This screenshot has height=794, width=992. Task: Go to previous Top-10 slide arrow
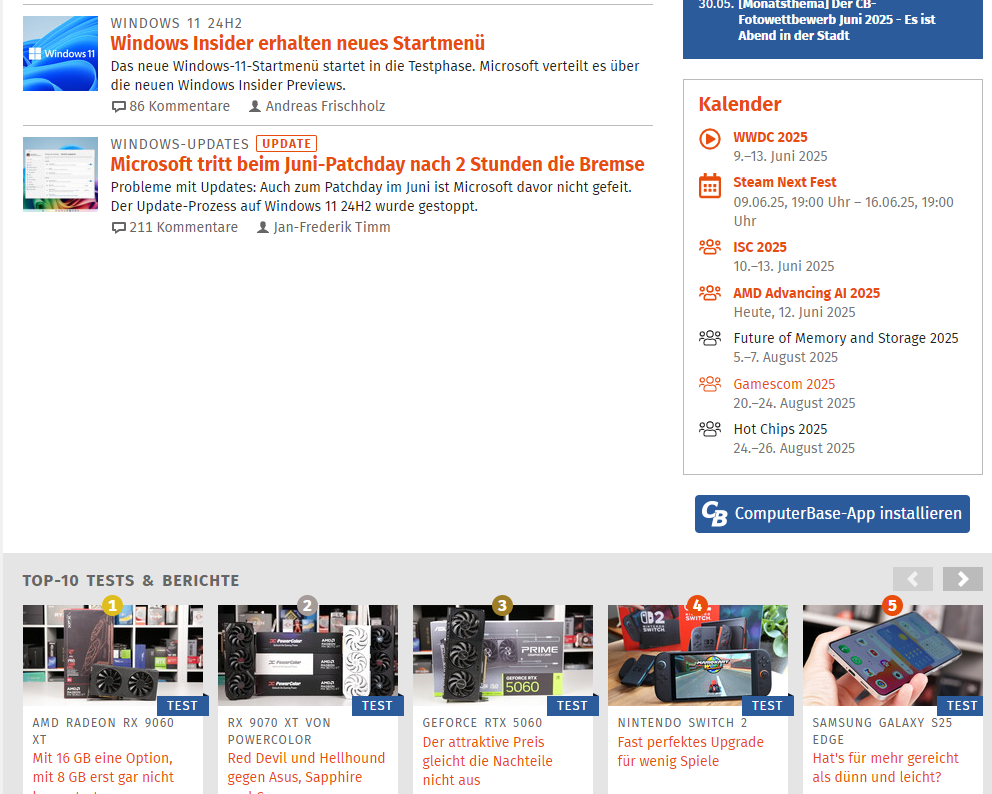point(912,579)
